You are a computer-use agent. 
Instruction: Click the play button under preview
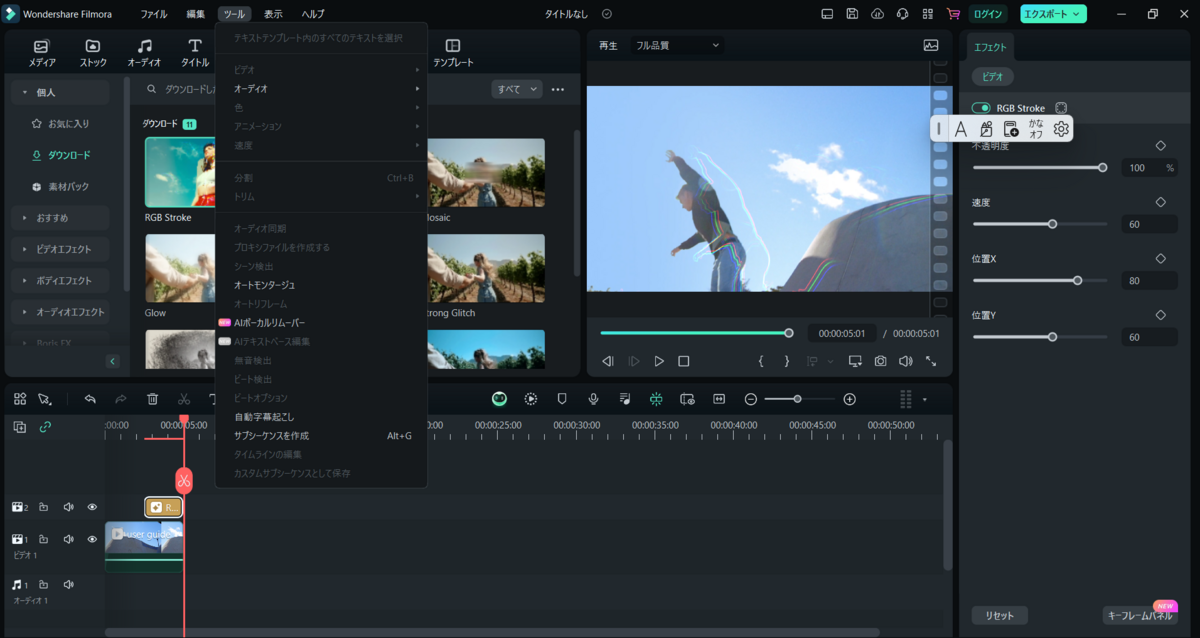(659, 361)
